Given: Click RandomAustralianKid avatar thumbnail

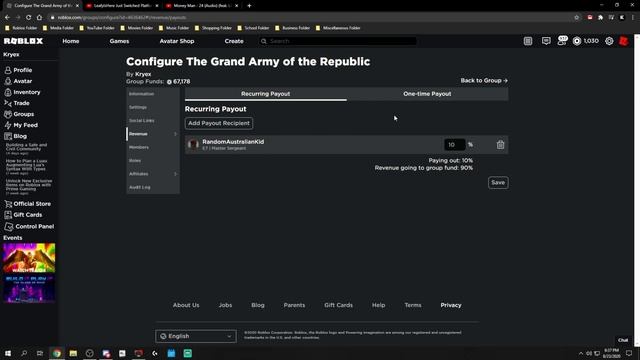Looking at the screenshot, I should (193, 144).
